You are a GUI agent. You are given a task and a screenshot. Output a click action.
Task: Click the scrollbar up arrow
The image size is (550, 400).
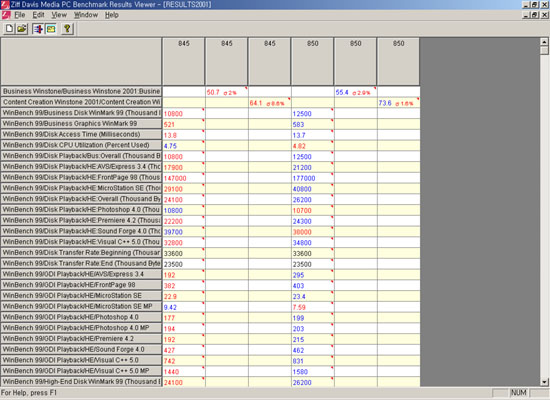[544, 42]
